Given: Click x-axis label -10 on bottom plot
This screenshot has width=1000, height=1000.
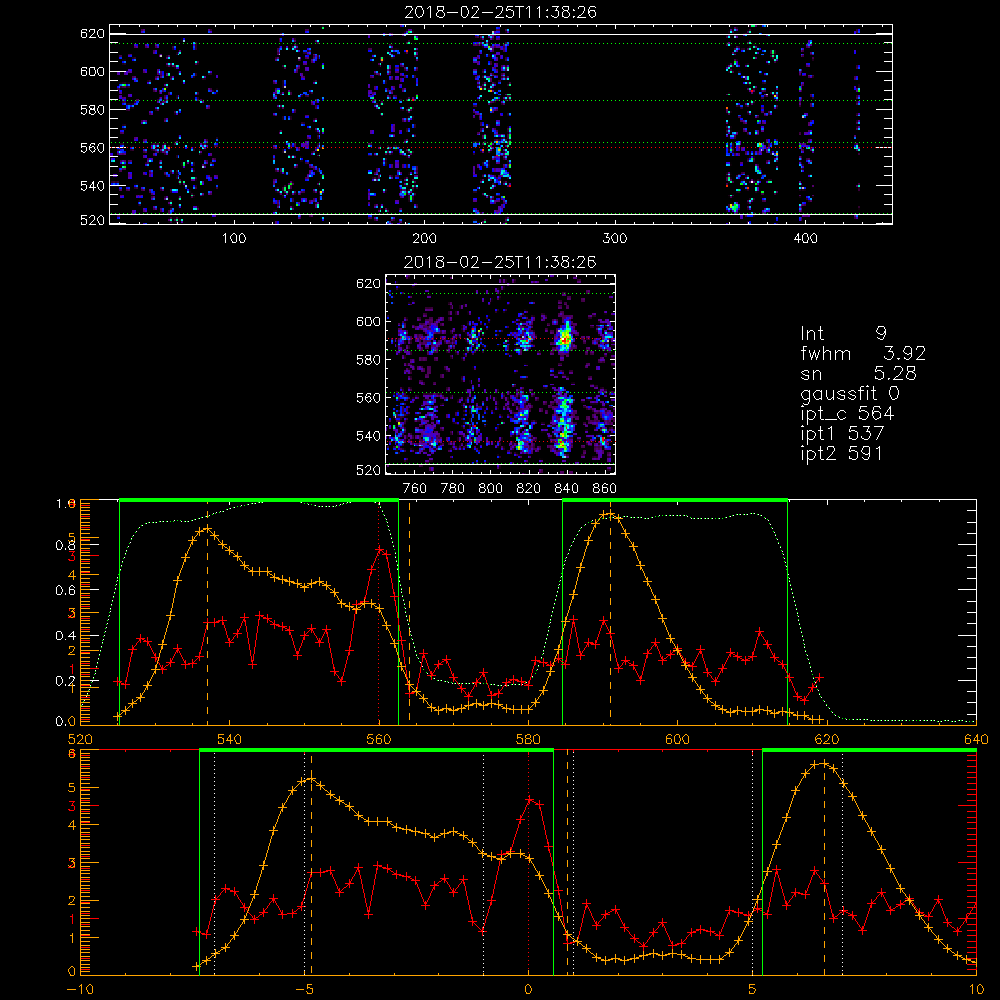Looking at the screenshot, I should coord(80,989).
